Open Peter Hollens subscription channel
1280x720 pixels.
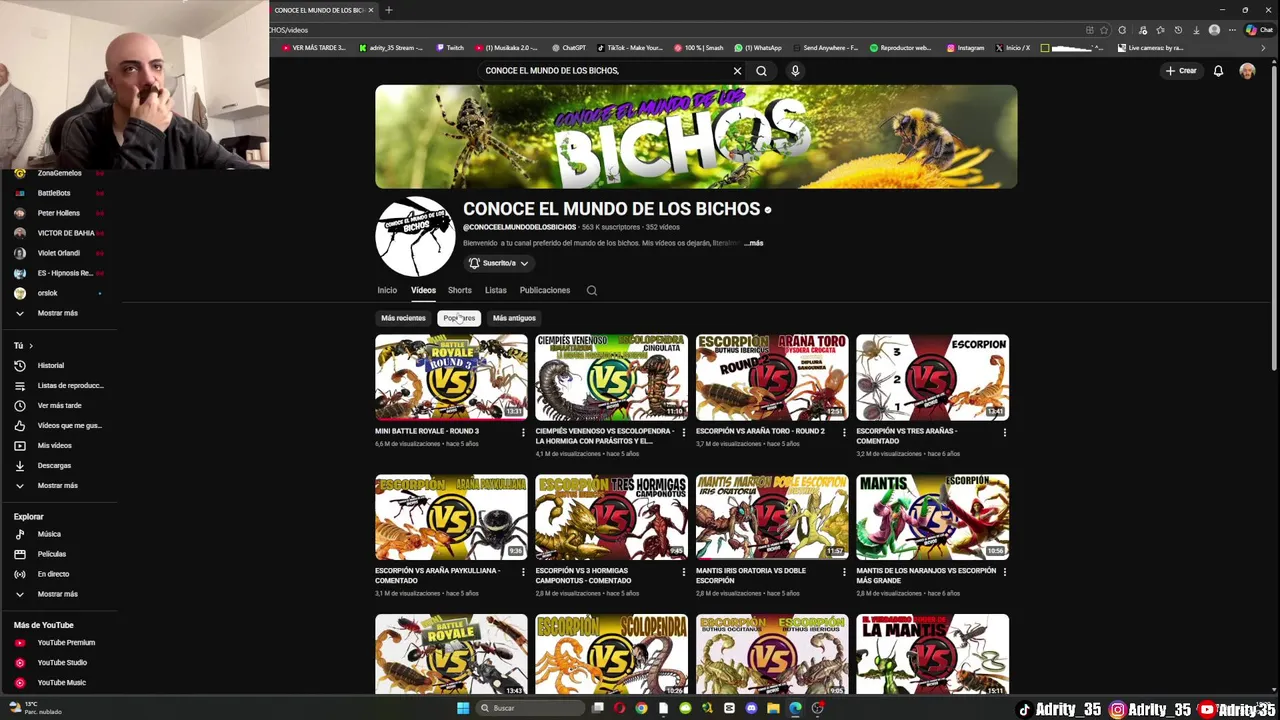coord(58,213)
